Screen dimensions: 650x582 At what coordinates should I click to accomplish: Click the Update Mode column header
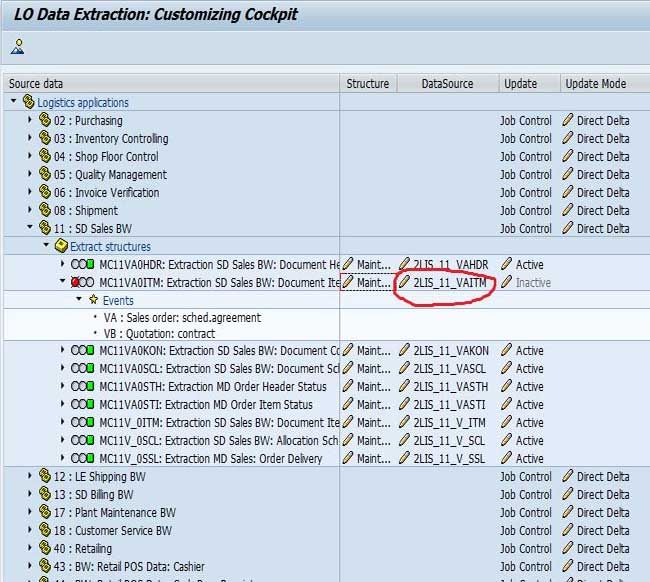[605, 84]
